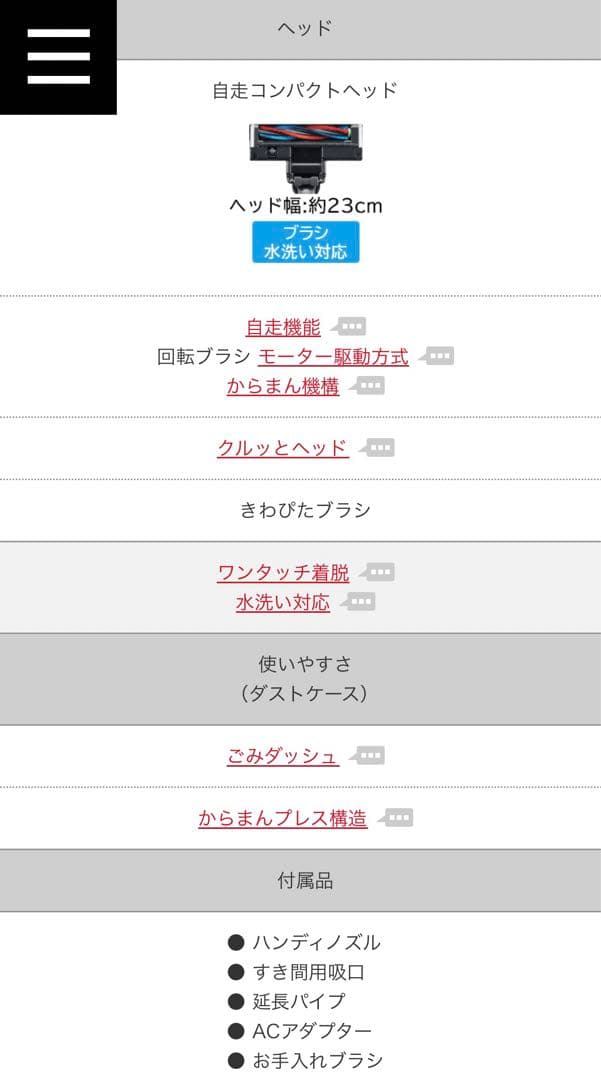Click the red 水洗い対応 link
The height and width of the screenshot is (1080, 601).
click(x=283, y=603)
